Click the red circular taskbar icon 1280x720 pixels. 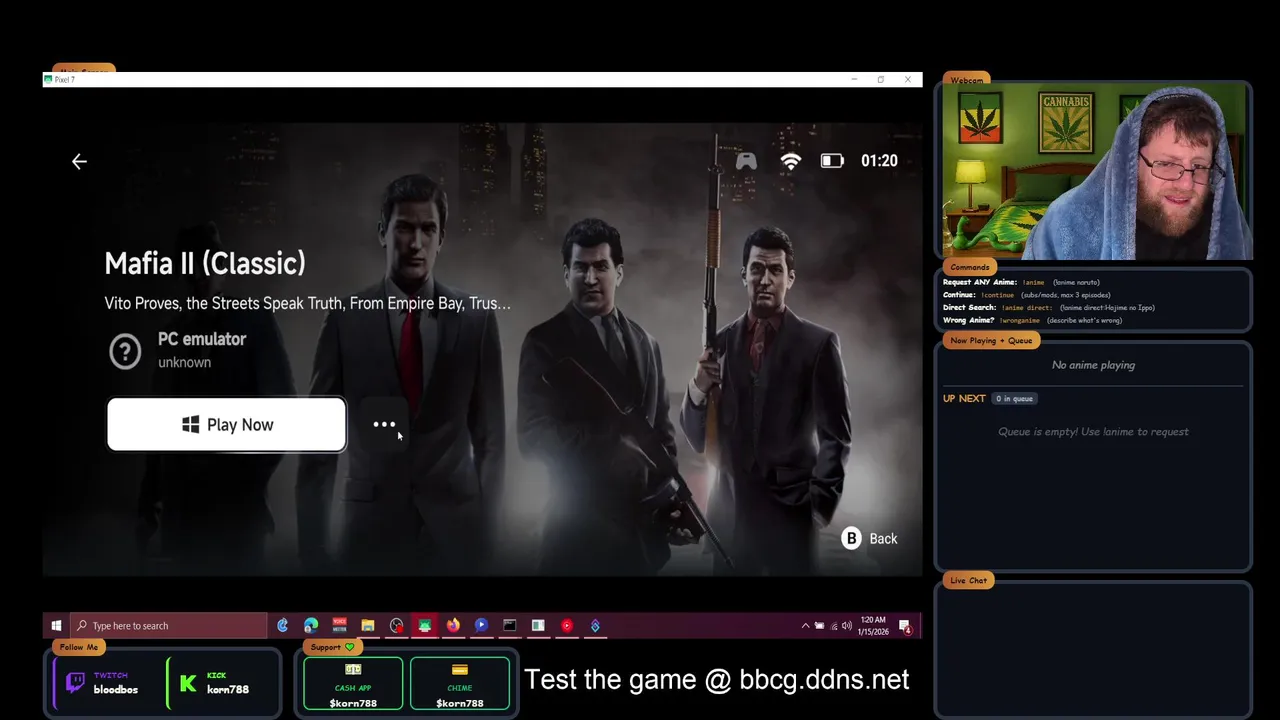(567, 626)
